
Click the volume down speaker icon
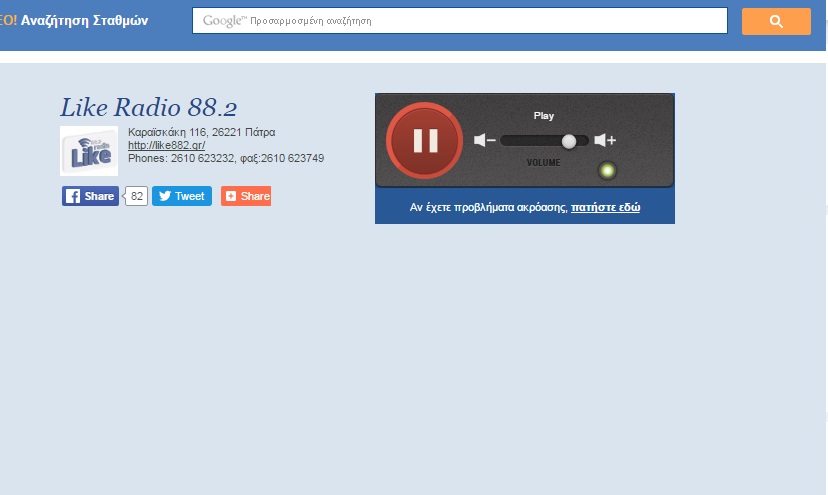tap(484, 140)
